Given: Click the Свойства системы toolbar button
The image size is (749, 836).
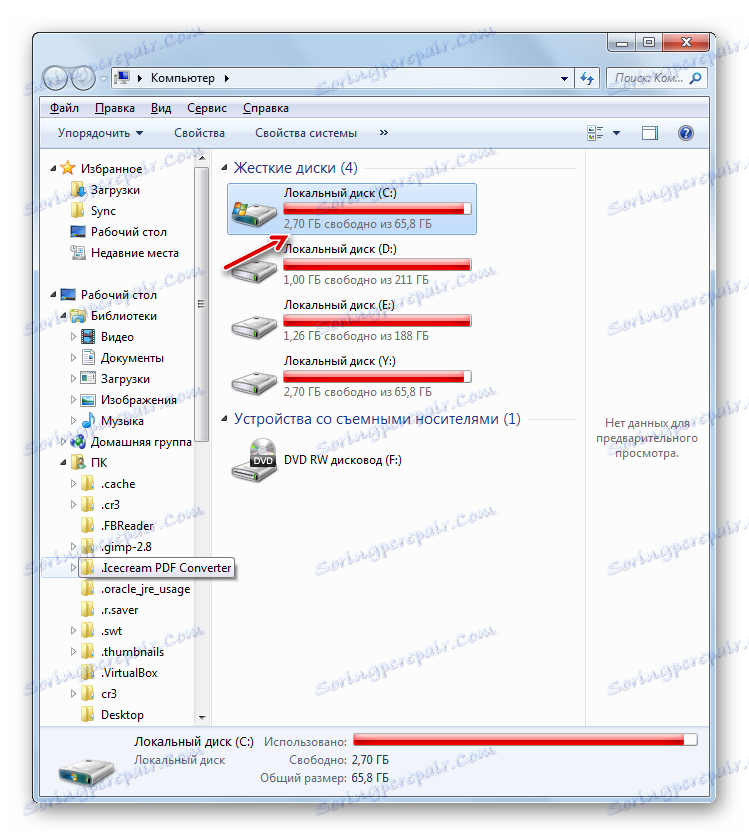Looking at the screenshot, I should click(x=306, y=133).
